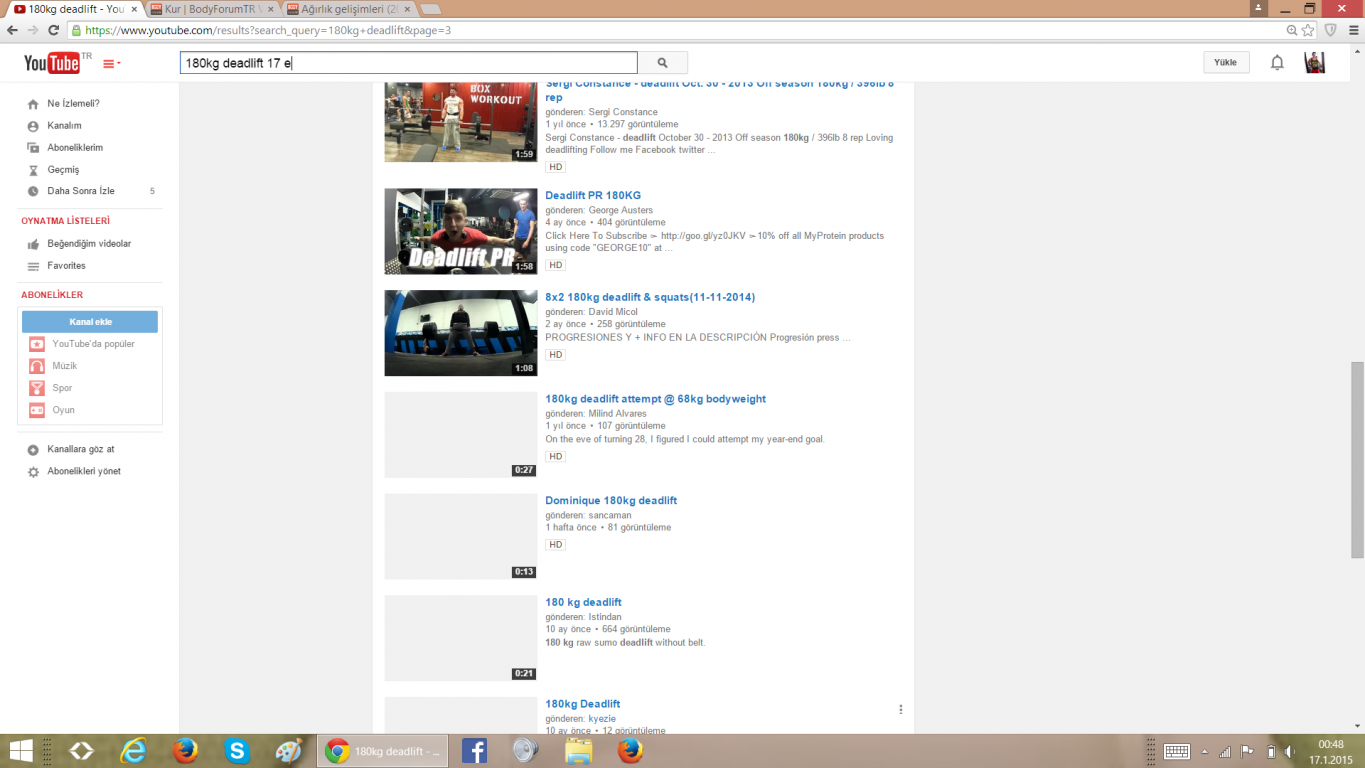Click the search magnifier button
The image size is (1365, 768).
(x=662, y=63)
